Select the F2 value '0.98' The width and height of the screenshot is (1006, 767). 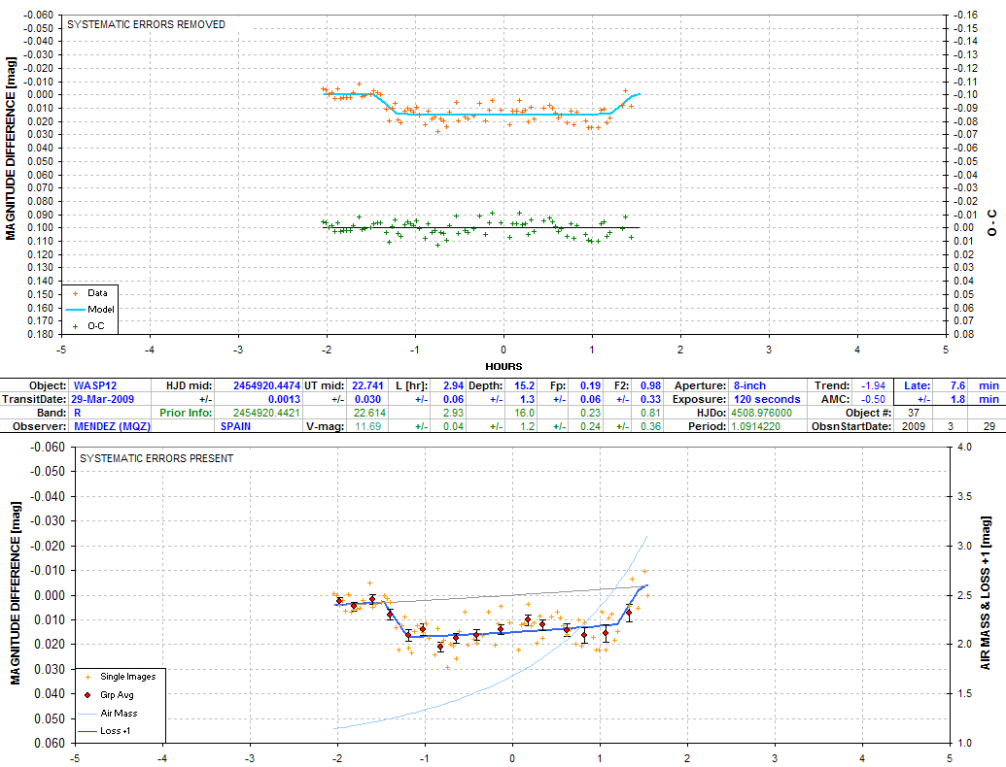tap(651, 386)
